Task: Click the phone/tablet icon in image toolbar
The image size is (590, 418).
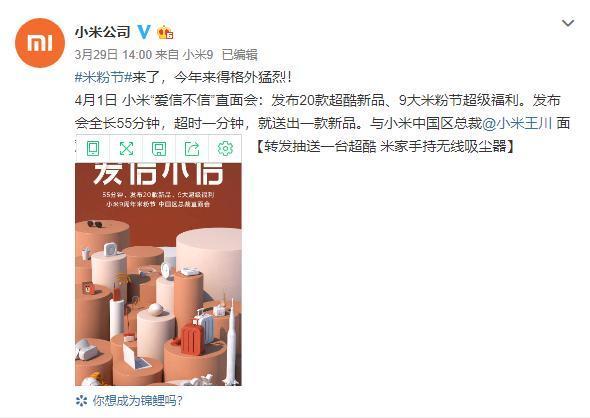Action: [93, 149]
